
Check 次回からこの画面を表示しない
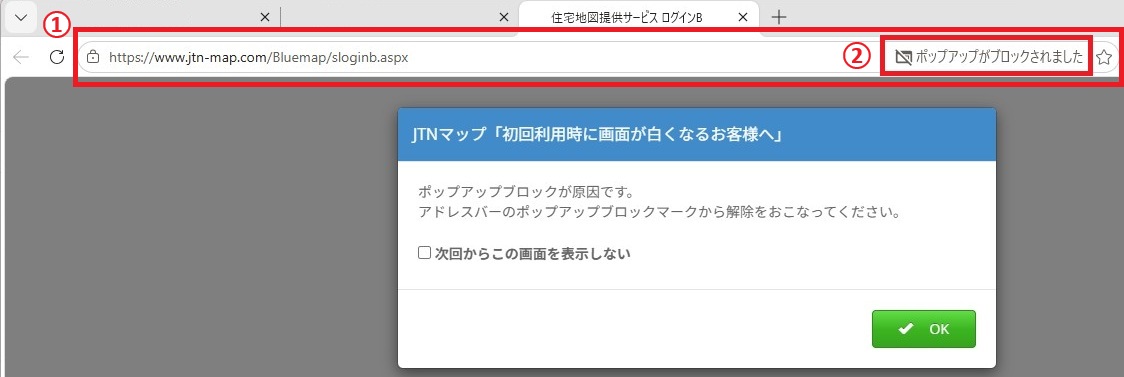click(x=424, y=253)
